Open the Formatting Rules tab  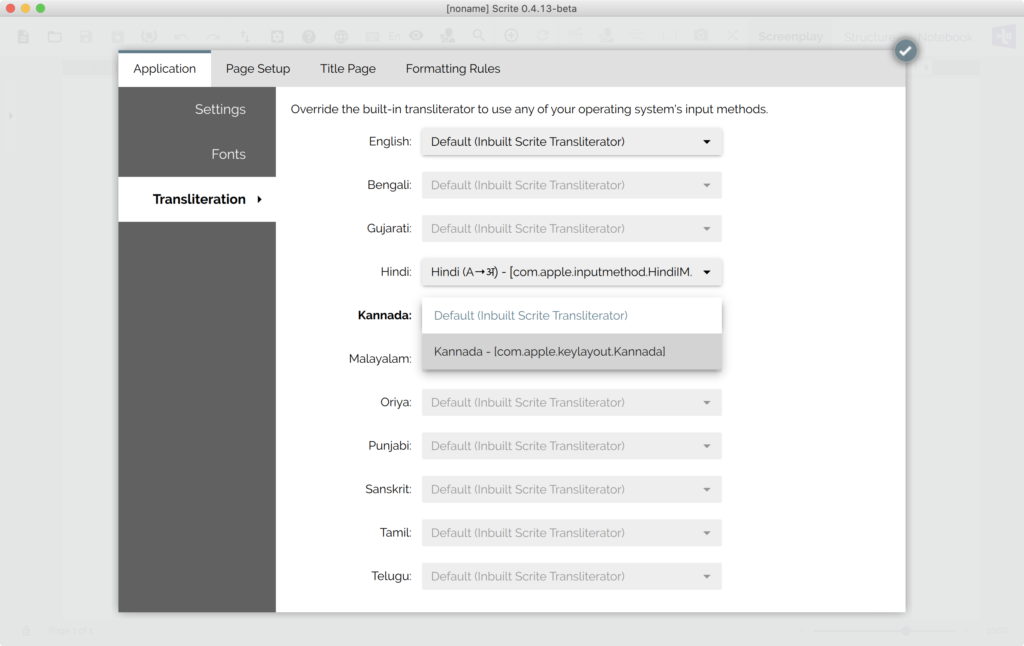[452, 69]
